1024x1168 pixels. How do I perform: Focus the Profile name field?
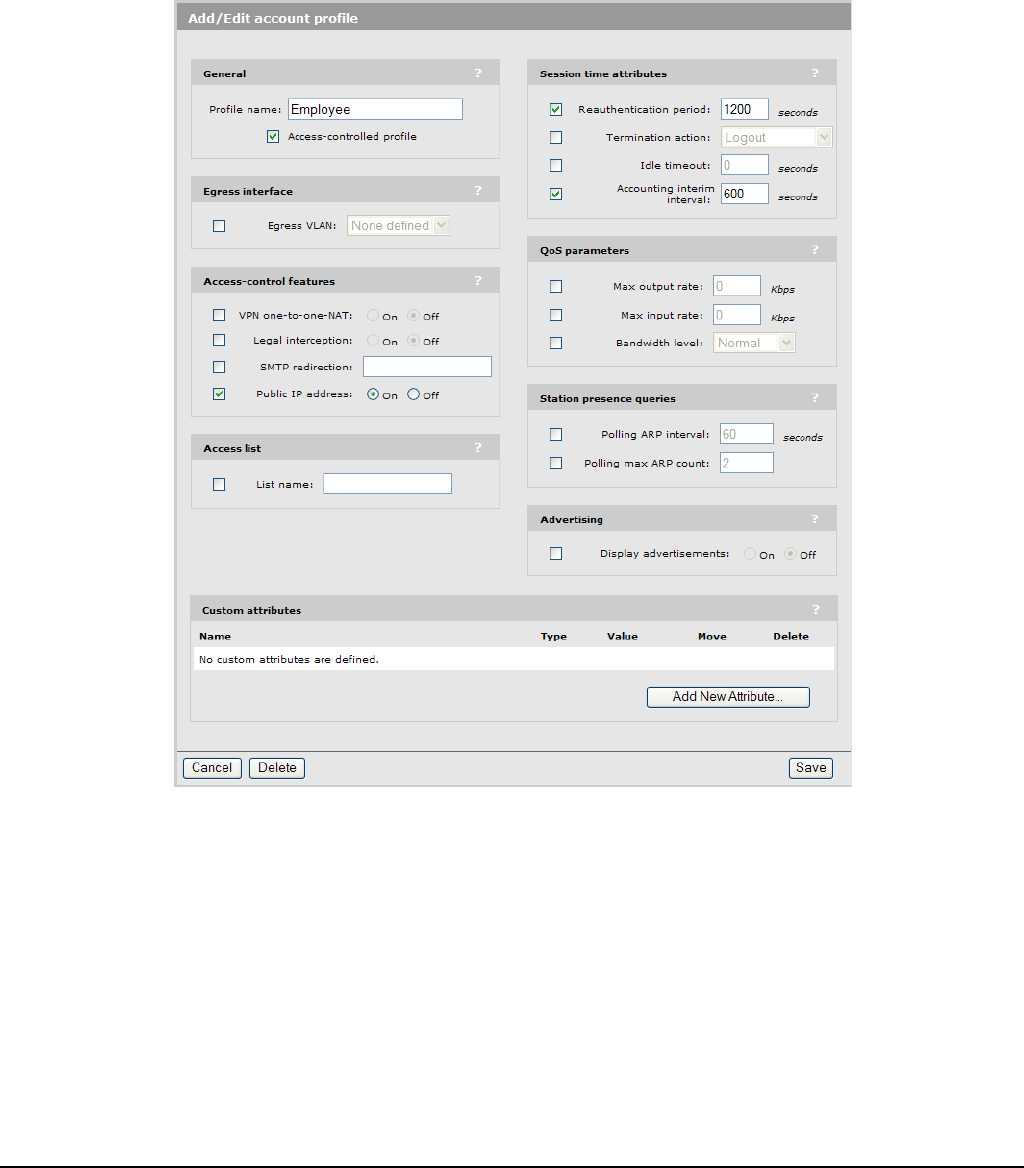[x=375, y=110]
